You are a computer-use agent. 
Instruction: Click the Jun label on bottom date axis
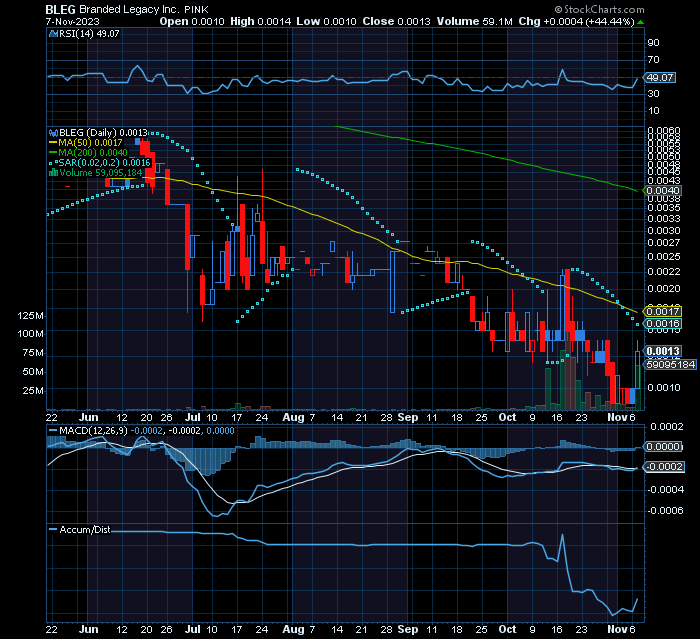point(88,629)
